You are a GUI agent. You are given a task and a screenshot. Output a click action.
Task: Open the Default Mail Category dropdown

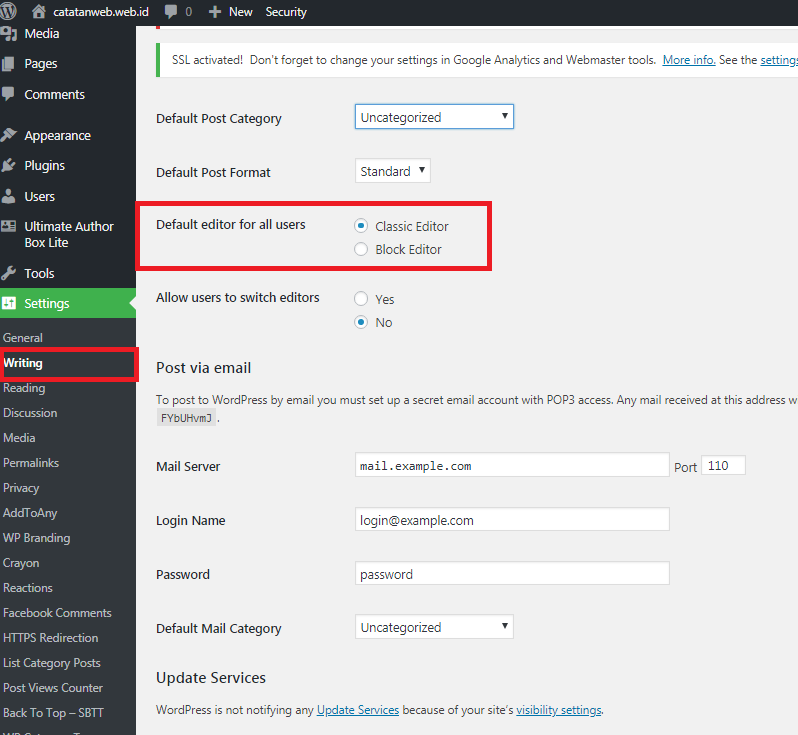click(434, 627)
